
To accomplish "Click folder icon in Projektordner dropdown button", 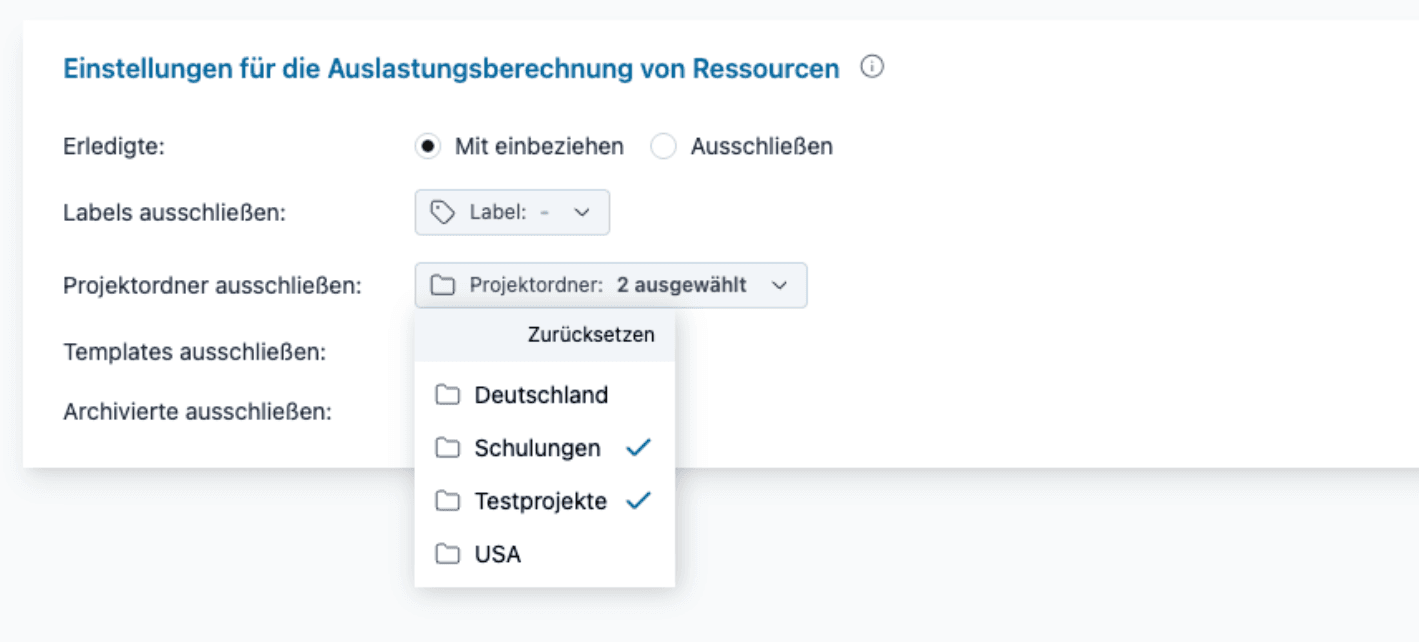I will 442,286.
